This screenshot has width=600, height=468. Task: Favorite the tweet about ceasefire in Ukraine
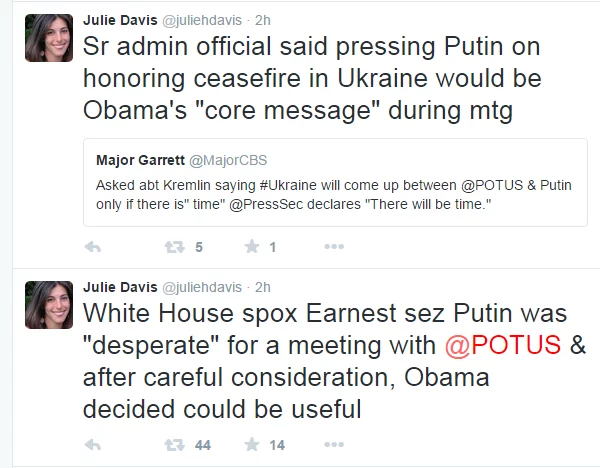coord(250,247)
